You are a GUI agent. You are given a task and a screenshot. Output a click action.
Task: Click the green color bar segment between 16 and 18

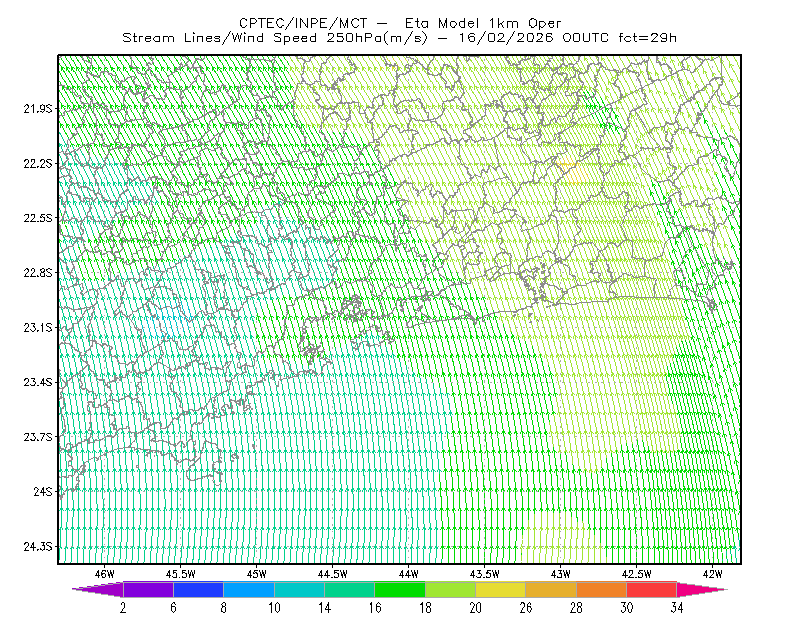point(400,589)
